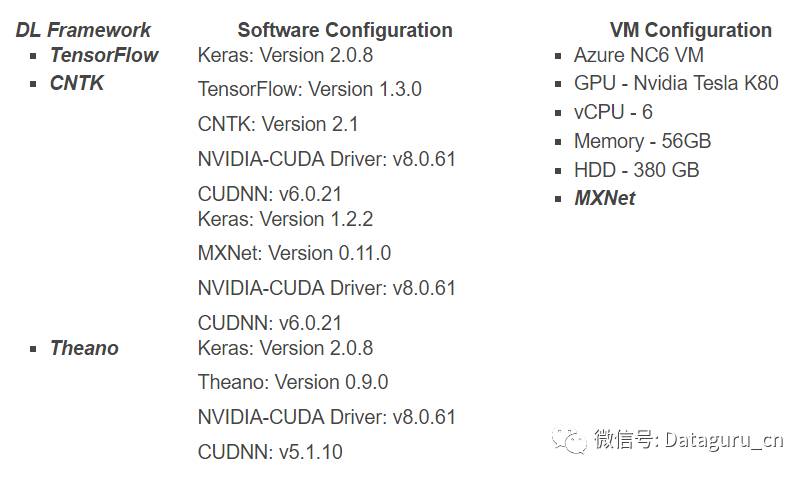The image size is (810, 478).
Task: Click the Theano framework bullet item
Action: (x=84, y=348)
